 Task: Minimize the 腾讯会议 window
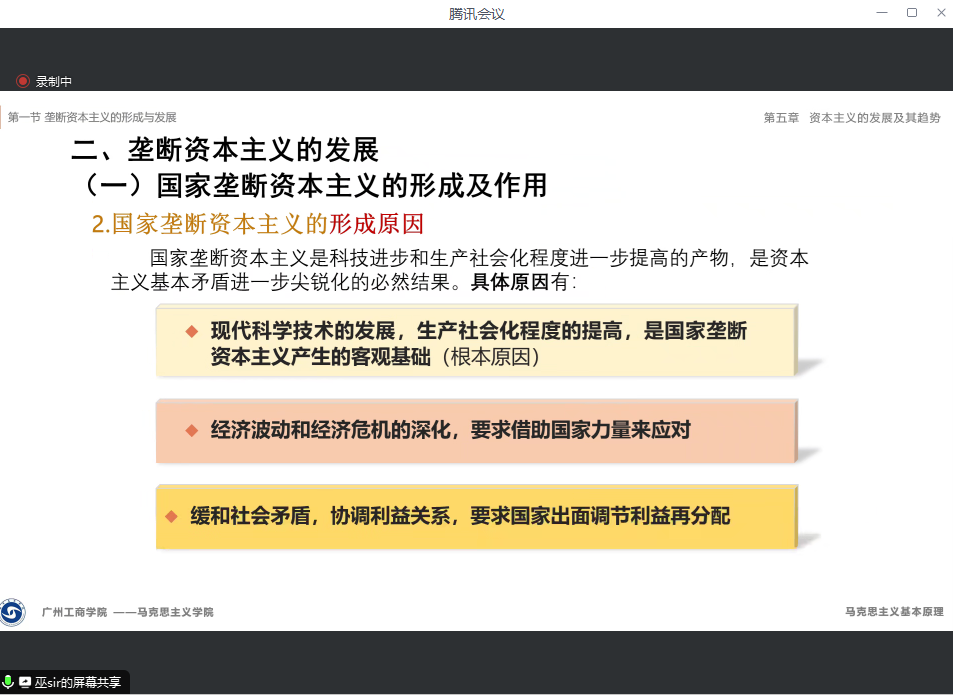(x=880, y=13)
